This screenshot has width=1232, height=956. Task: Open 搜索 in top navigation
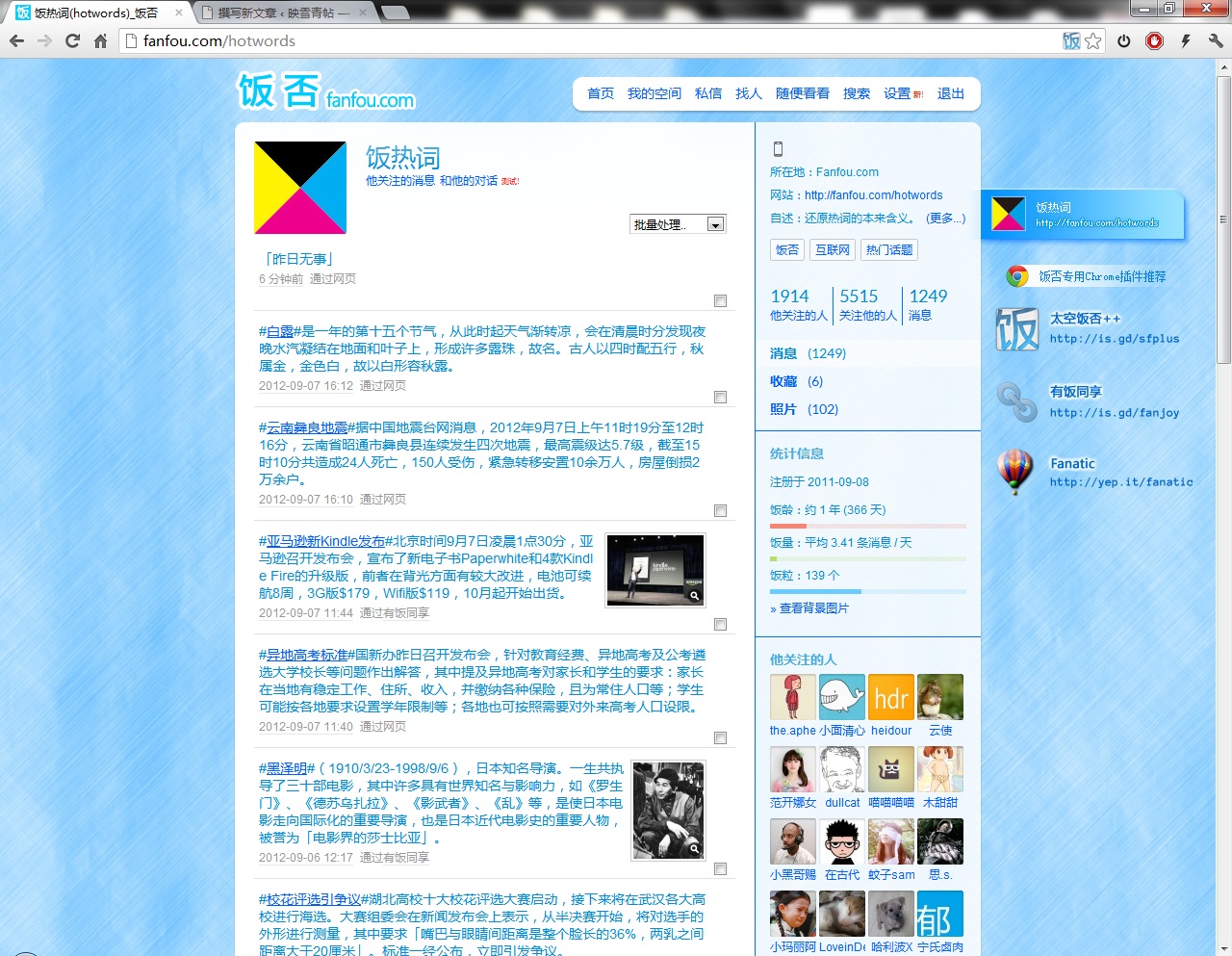coord(857,93)
